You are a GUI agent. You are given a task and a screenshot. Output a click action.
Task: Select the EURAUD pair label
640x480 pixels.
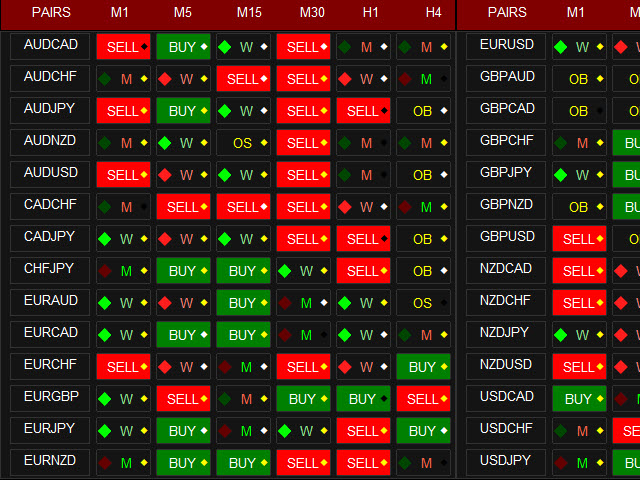click(50, 302)
